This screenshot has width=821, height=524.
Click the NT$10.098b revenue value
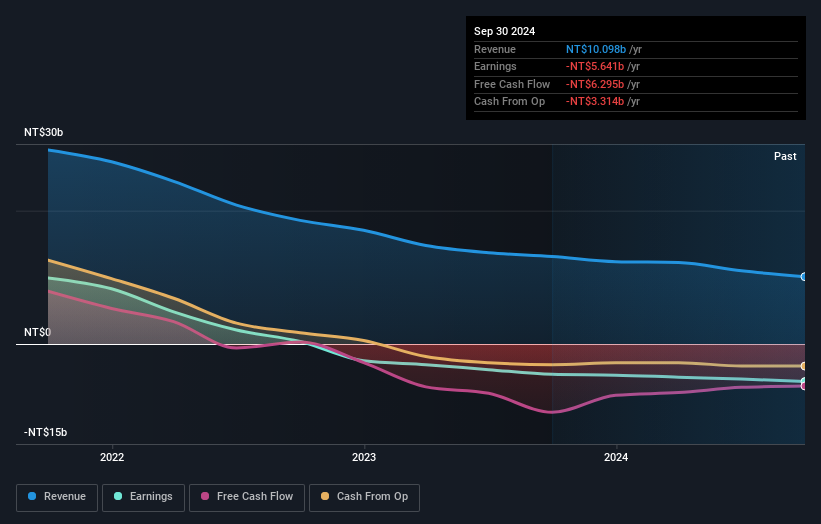coord(596,49)
